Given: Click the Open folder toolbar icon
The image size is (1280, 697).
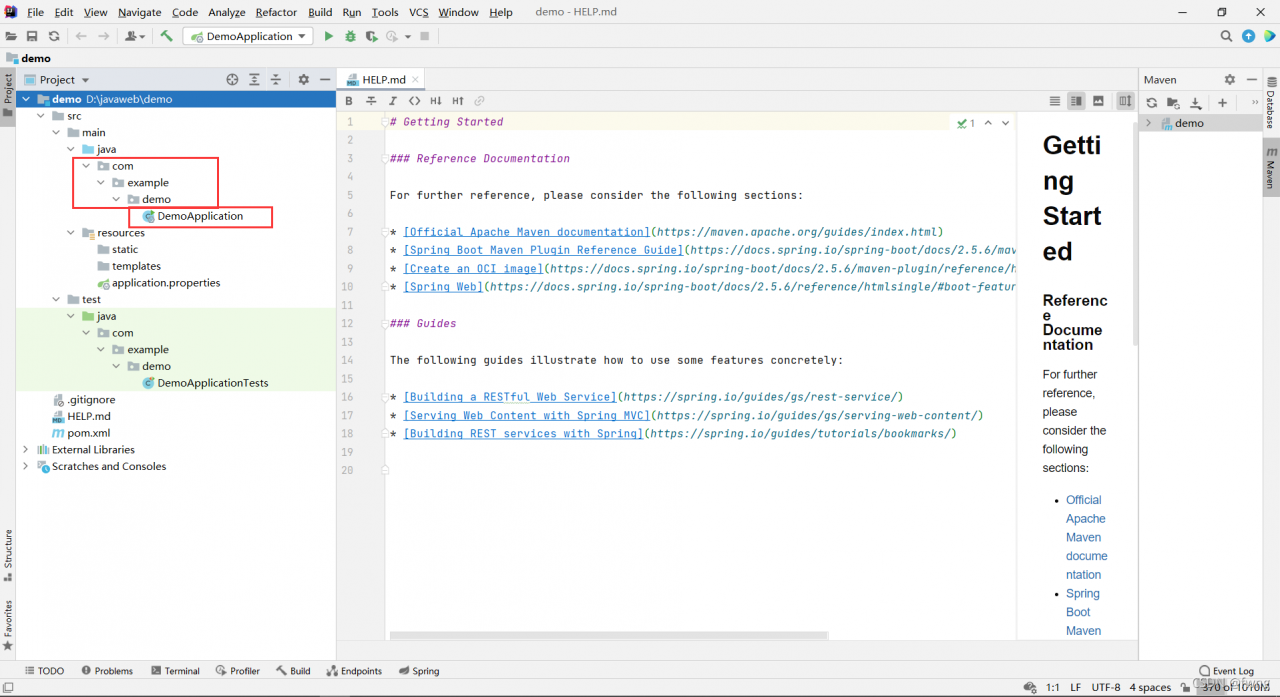Looking at the screenshot, I should pos(11,36).
